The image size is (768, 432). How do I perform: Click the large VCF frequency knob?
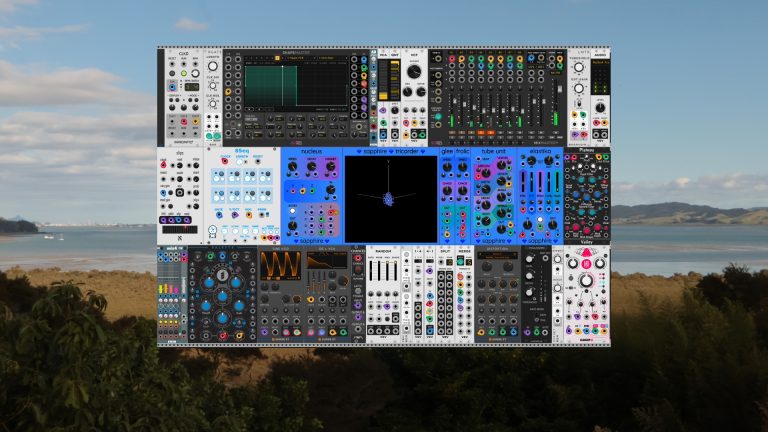click(414, 72)
